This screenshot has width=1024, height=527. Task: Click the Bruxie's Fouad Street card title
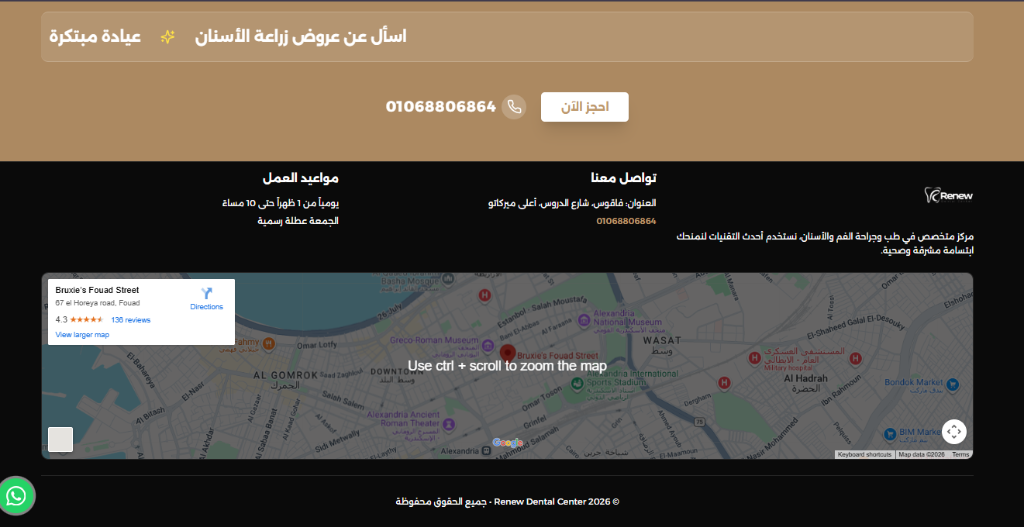point(97,290)
